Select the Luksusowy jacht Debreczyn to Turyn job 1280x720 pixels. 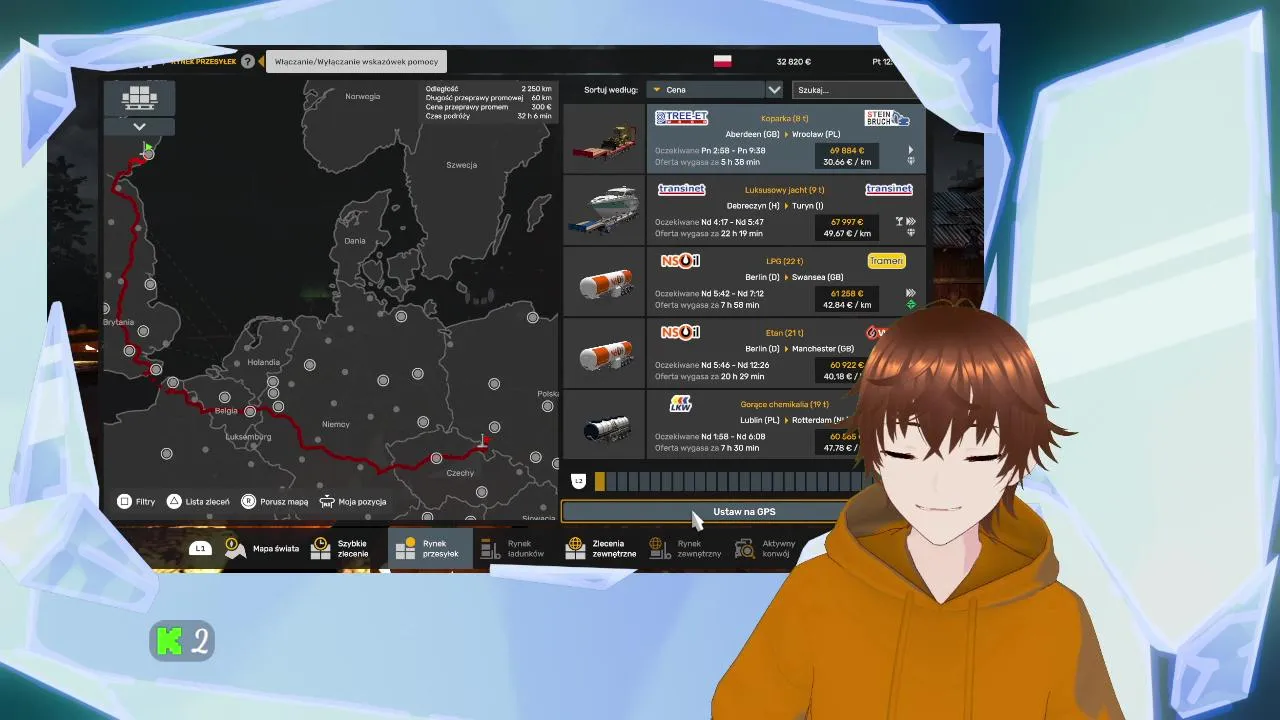tap(786, 210)
